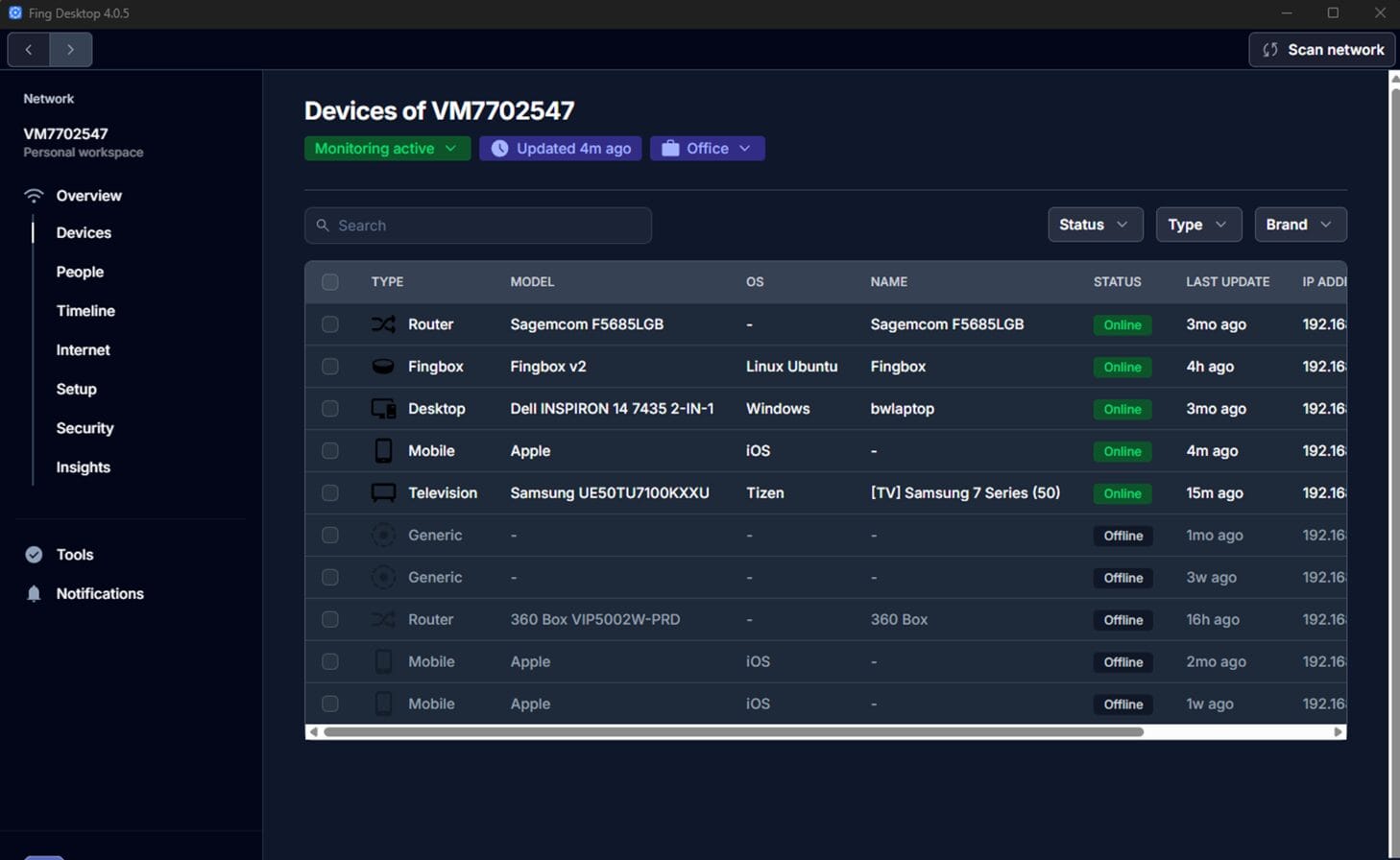The height and width of the screenshot is (860, 1400).
Task: Click the bell icon beside Notifications
Action: click(x=34, y=594)
